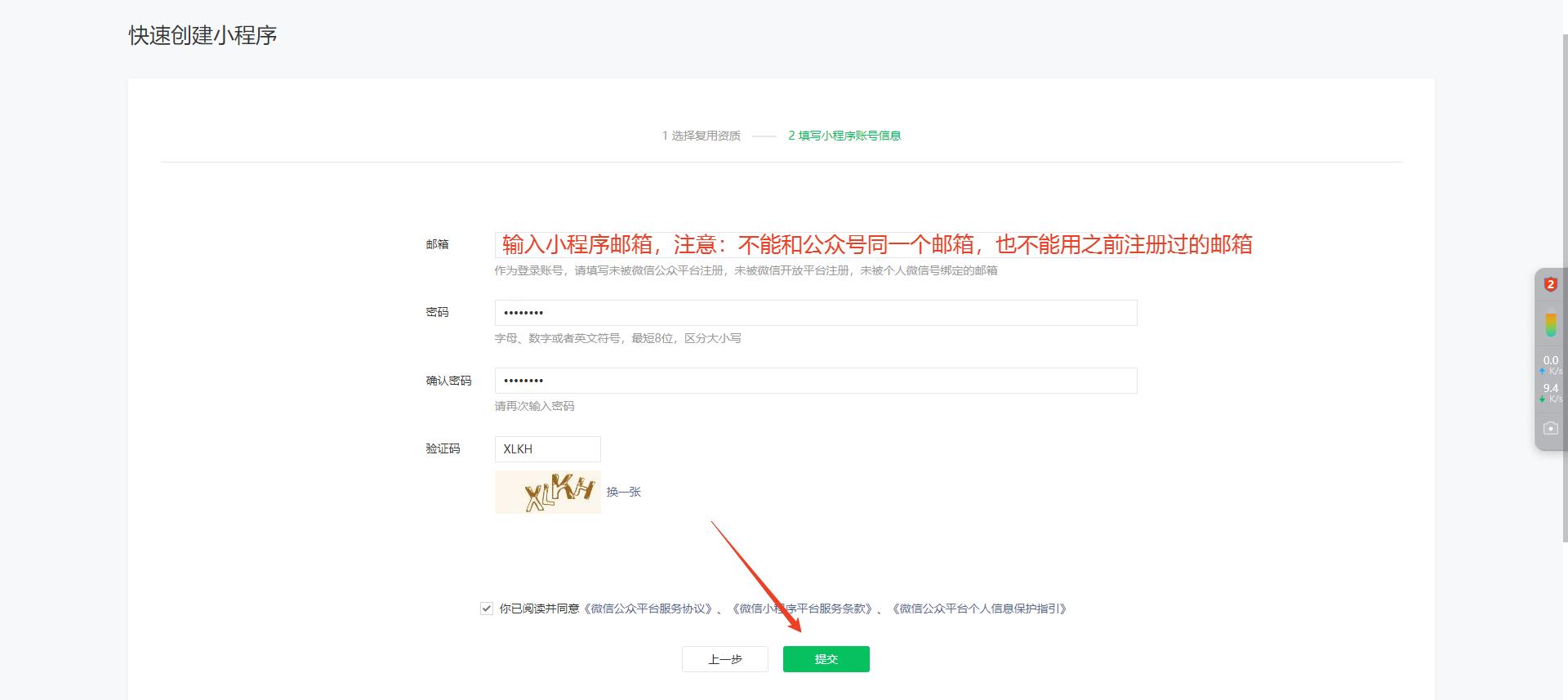1568x700 pixels.
Task: Click the 9.4 K/s download speed indicator
Action: click(1550, 393)
